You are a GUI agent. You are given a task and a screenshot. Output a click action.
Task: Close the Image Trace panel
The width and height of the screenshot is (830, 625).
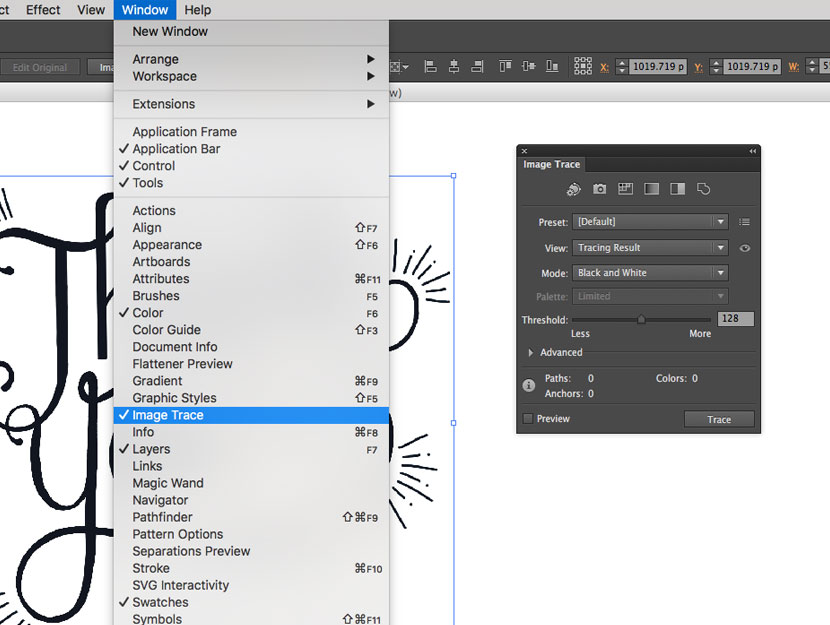[x=524, y=151]
